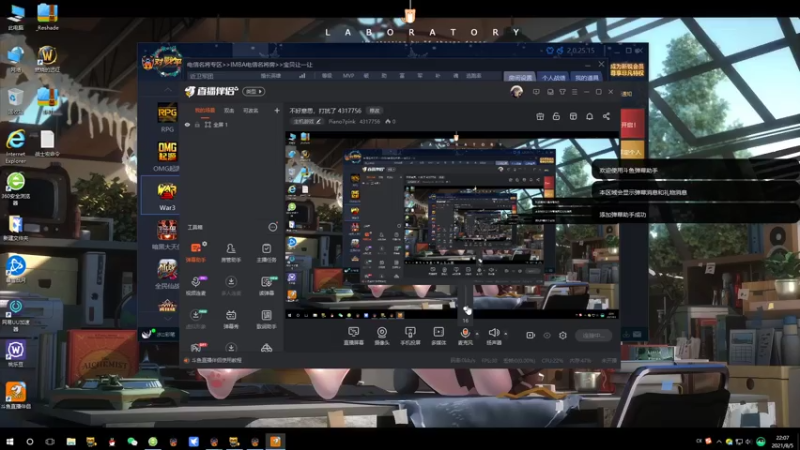Toggle visibility eye of 全屏 1 source
800x450 pixels.
coord(187,124)
